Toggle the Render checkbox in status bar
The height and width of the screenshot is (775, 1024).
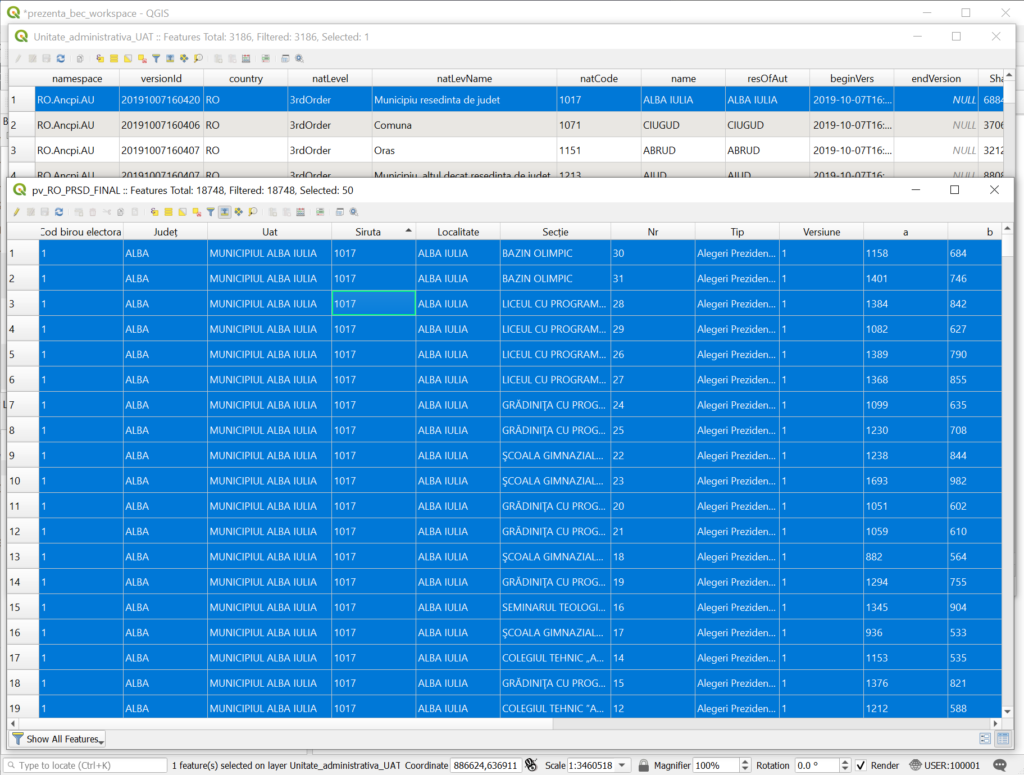click(861, 765)
